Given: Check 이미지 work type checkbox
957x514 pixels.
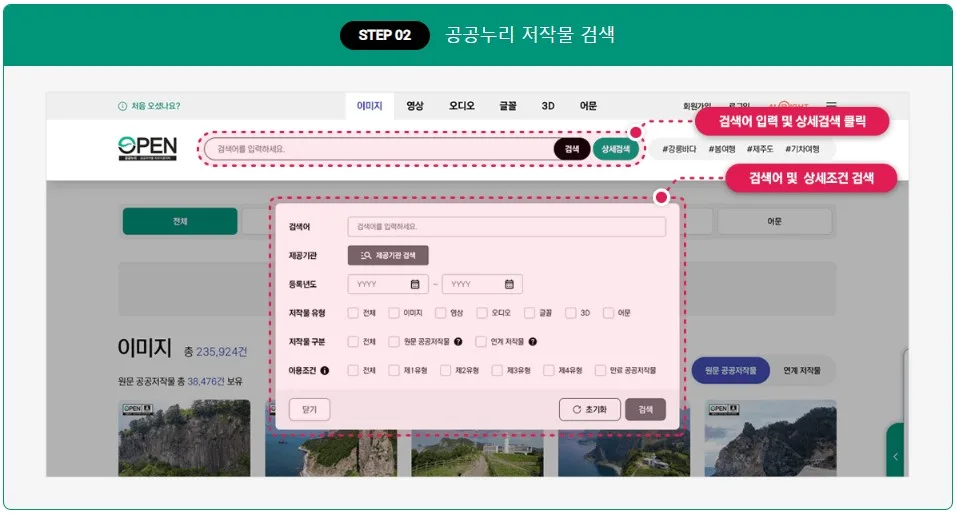Looking at the screenshot, I should 394,313.
